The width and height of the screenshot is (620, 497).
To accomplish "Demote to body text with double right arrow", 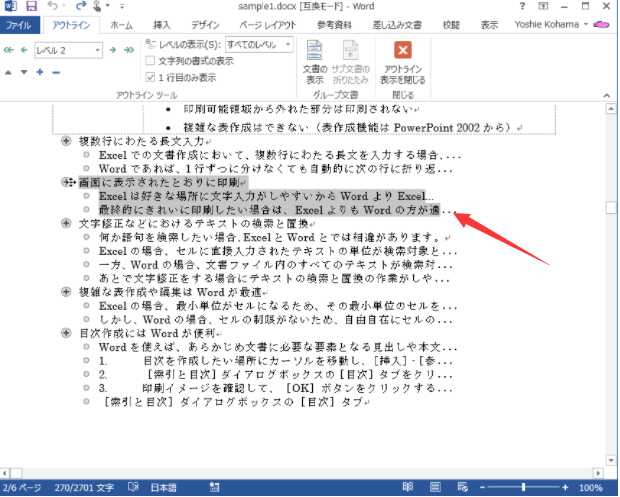I will point(129,50).
